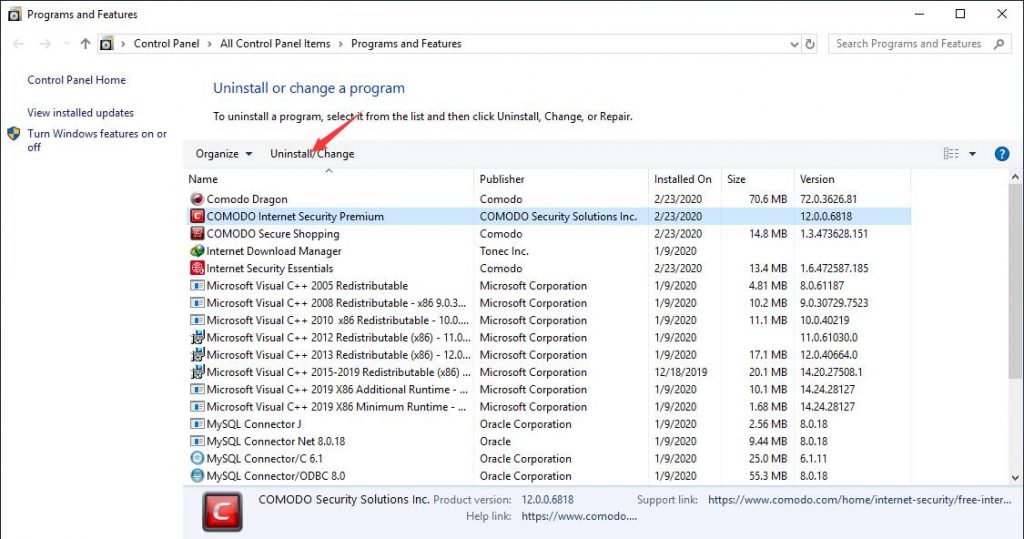
Task: Click the program list vertical scrollbar thumb
Action: (1015, 281)
